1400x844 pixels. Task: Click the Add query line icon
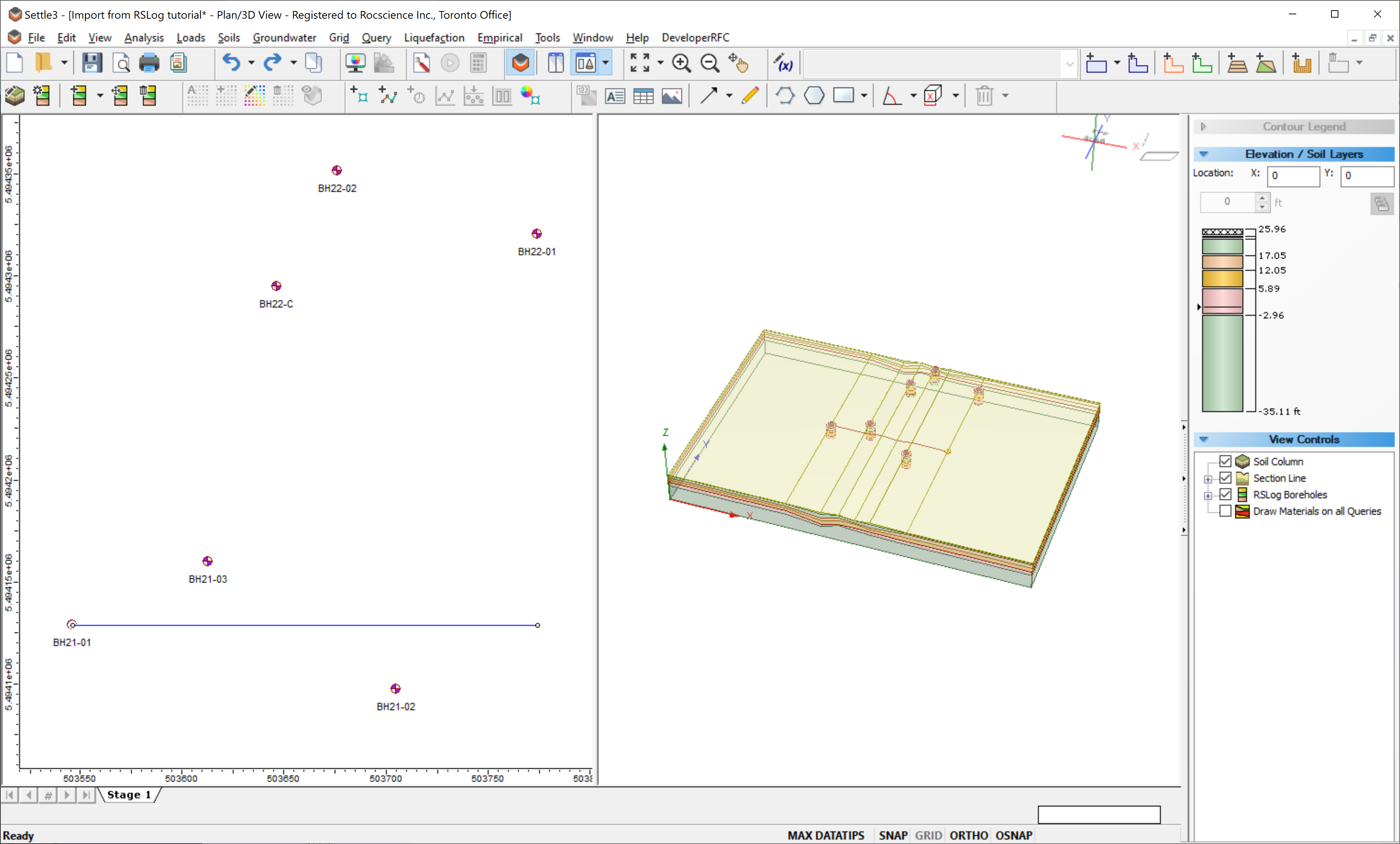388,95
